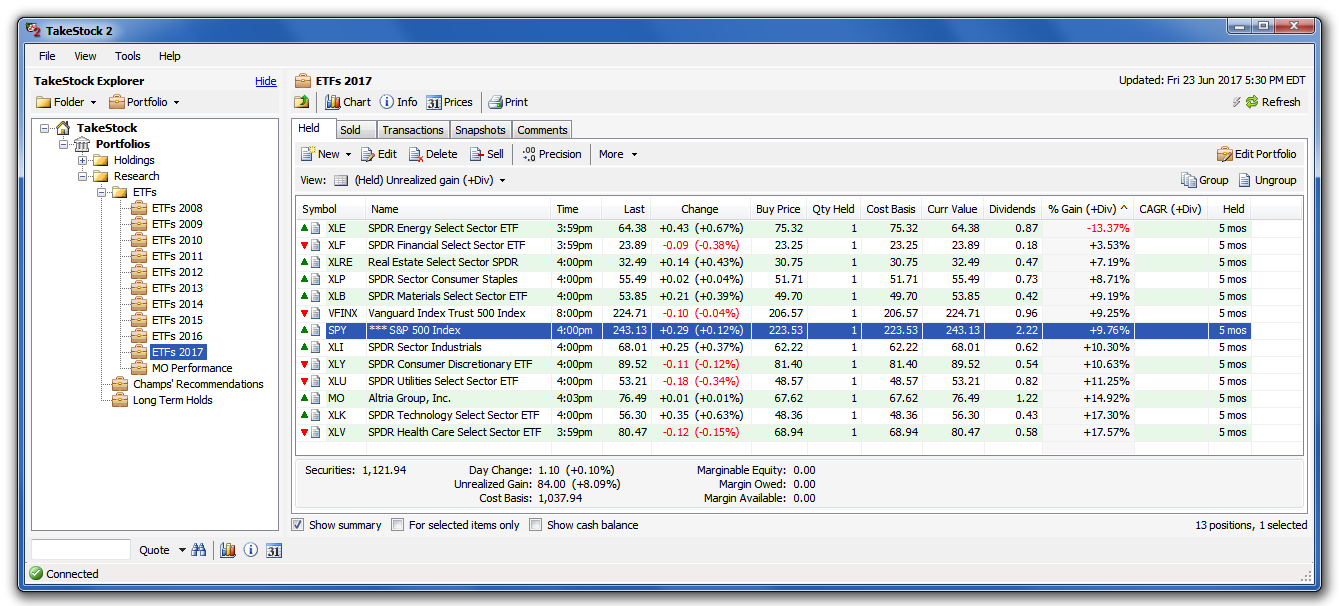Switch to the Snapshots tab
Viewport: 1339px width, 606px height.
pos(480,130)
